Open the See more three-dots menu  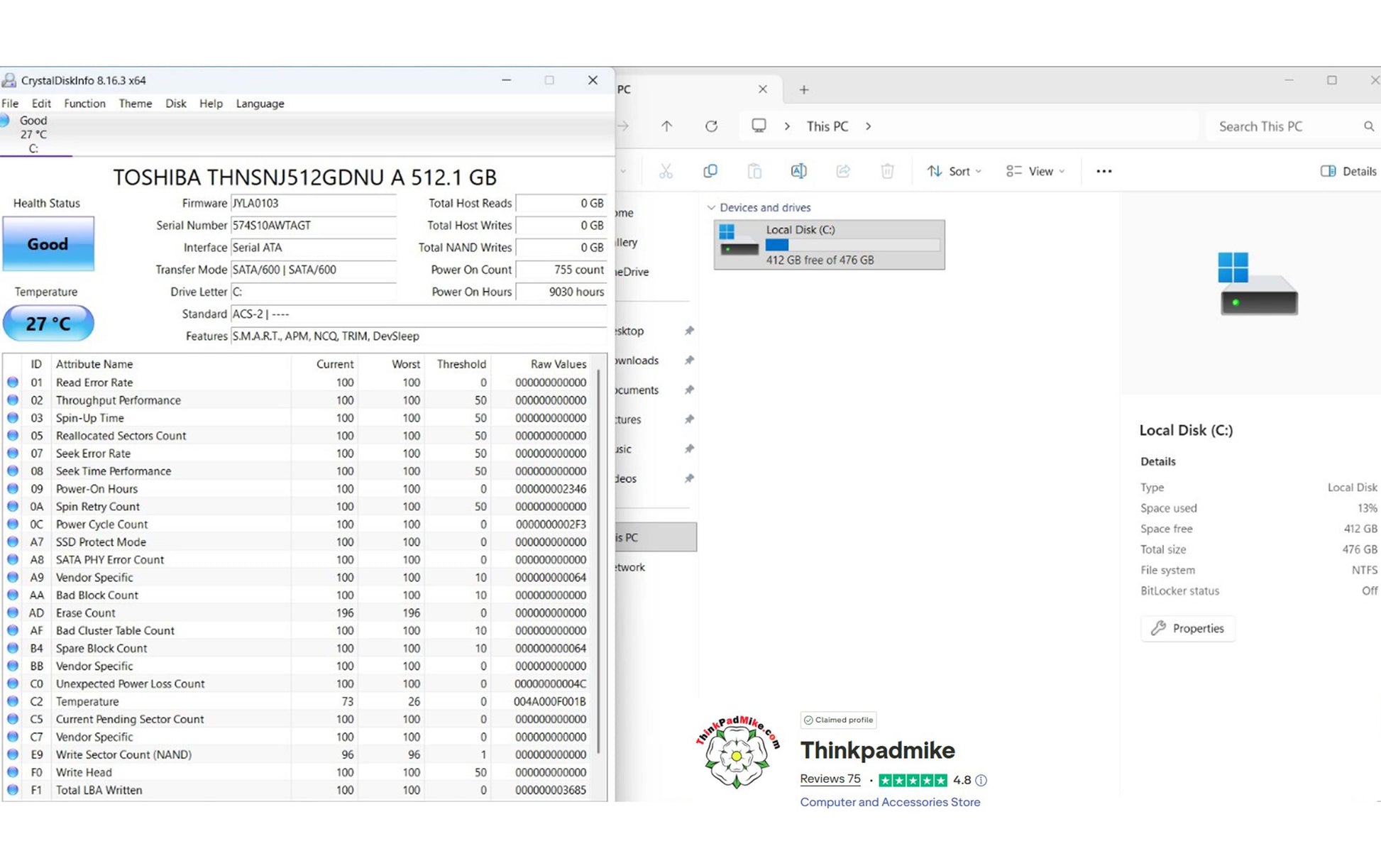[1104, 171]
